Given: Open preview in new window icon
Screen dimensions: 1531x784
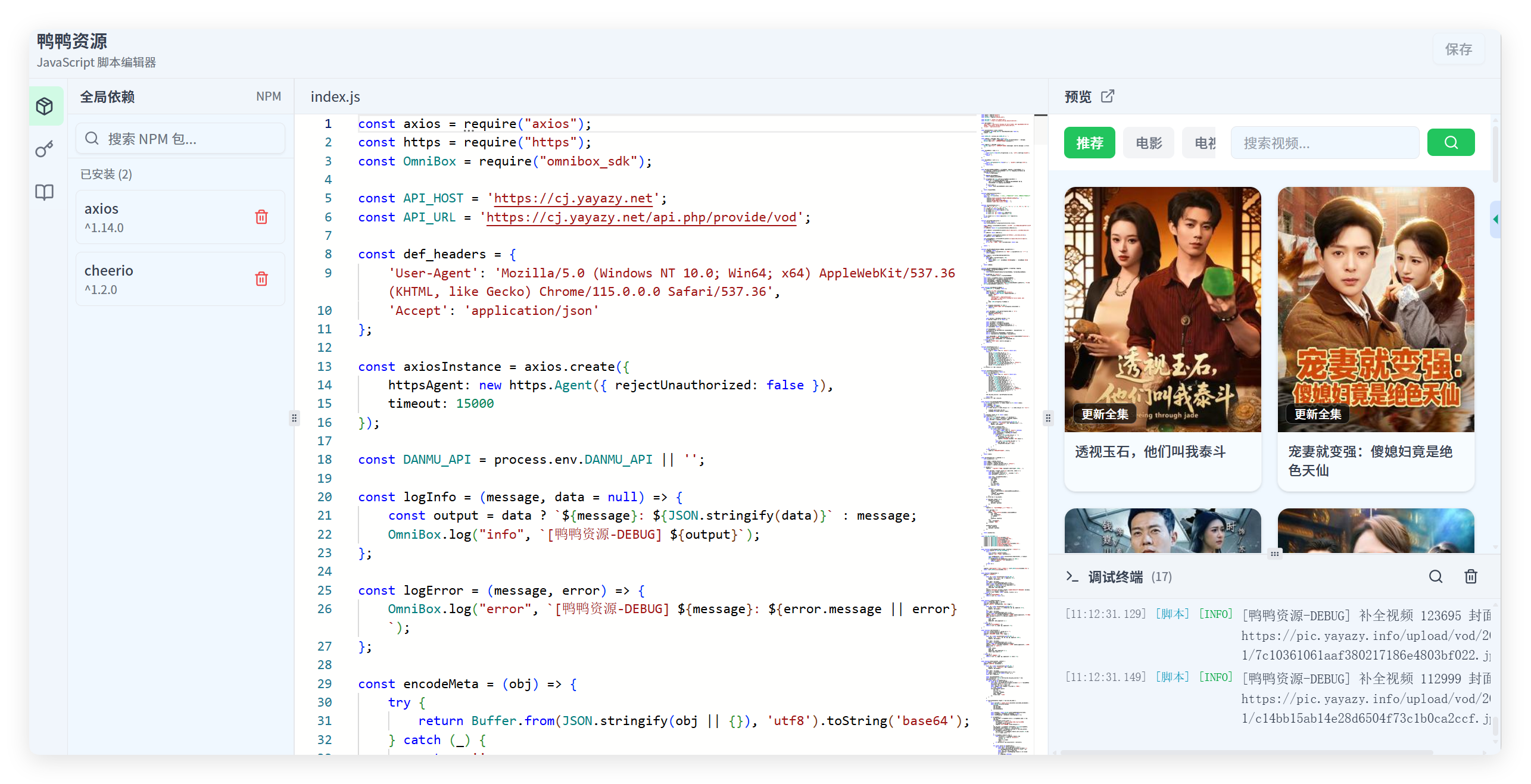Looking at the screenshot, I should pyautogui.click(x=1108, y=96).
